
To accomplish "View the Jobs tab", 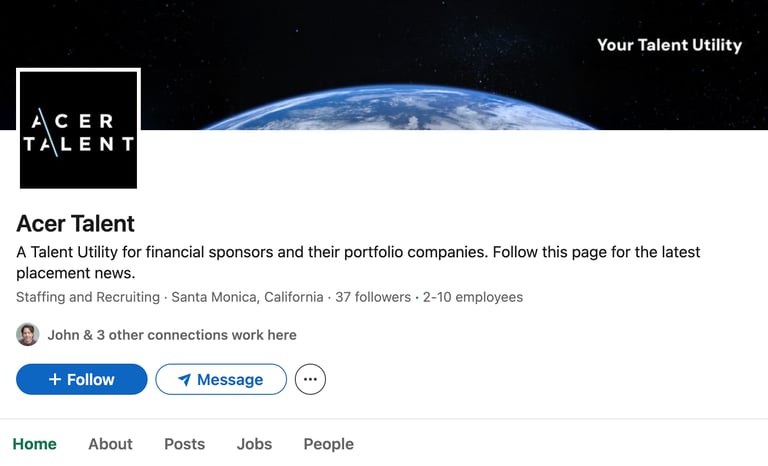I will (x=254, y=444).
